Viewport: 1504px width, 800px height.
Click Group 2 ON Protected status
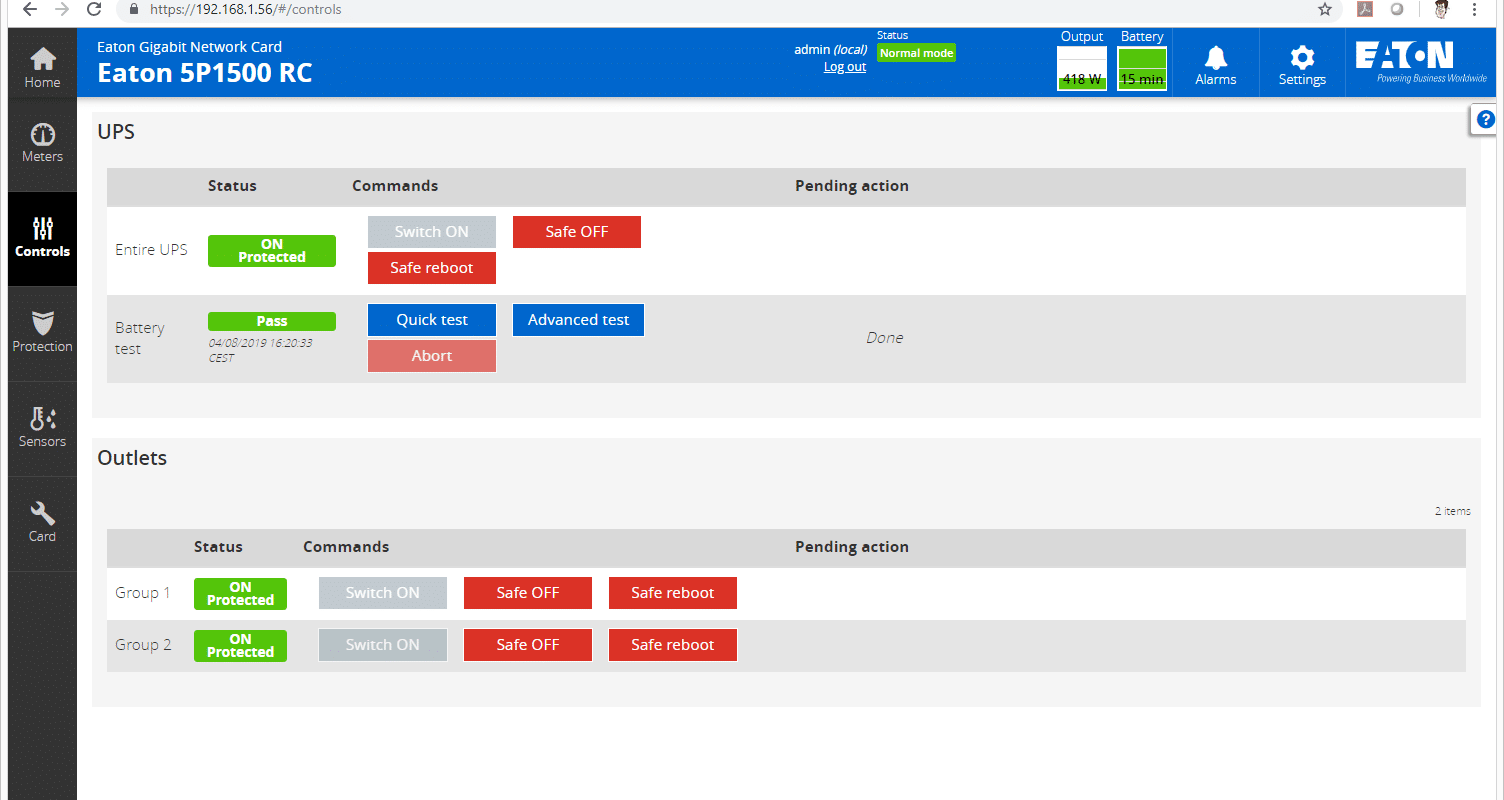coord(240,646)
